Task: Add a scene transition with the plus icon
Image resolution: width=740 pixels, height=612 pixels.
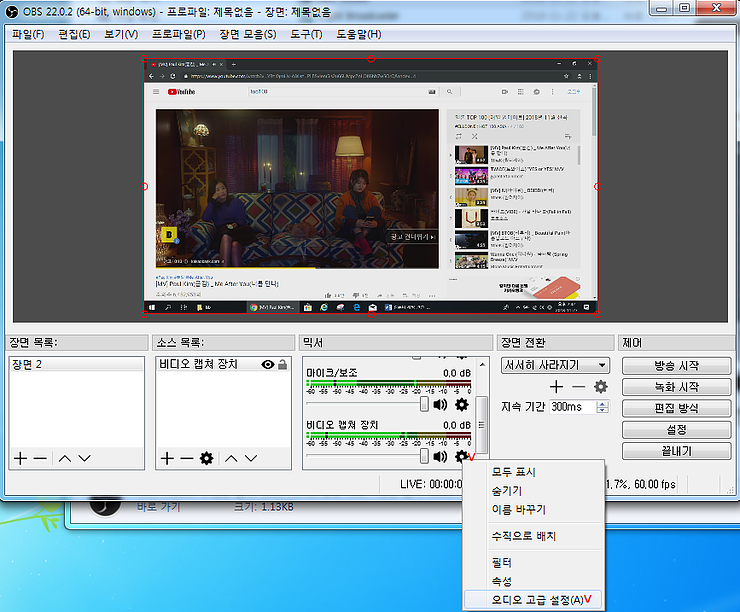Action: (x=556, y=387)
